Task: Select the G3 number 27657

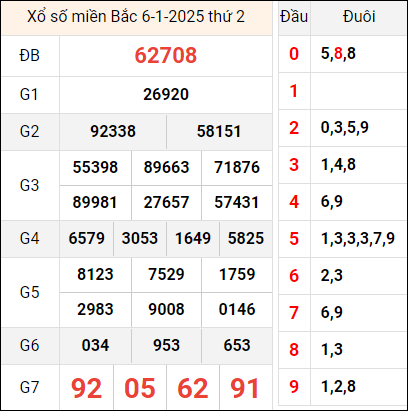Action: 166,203
